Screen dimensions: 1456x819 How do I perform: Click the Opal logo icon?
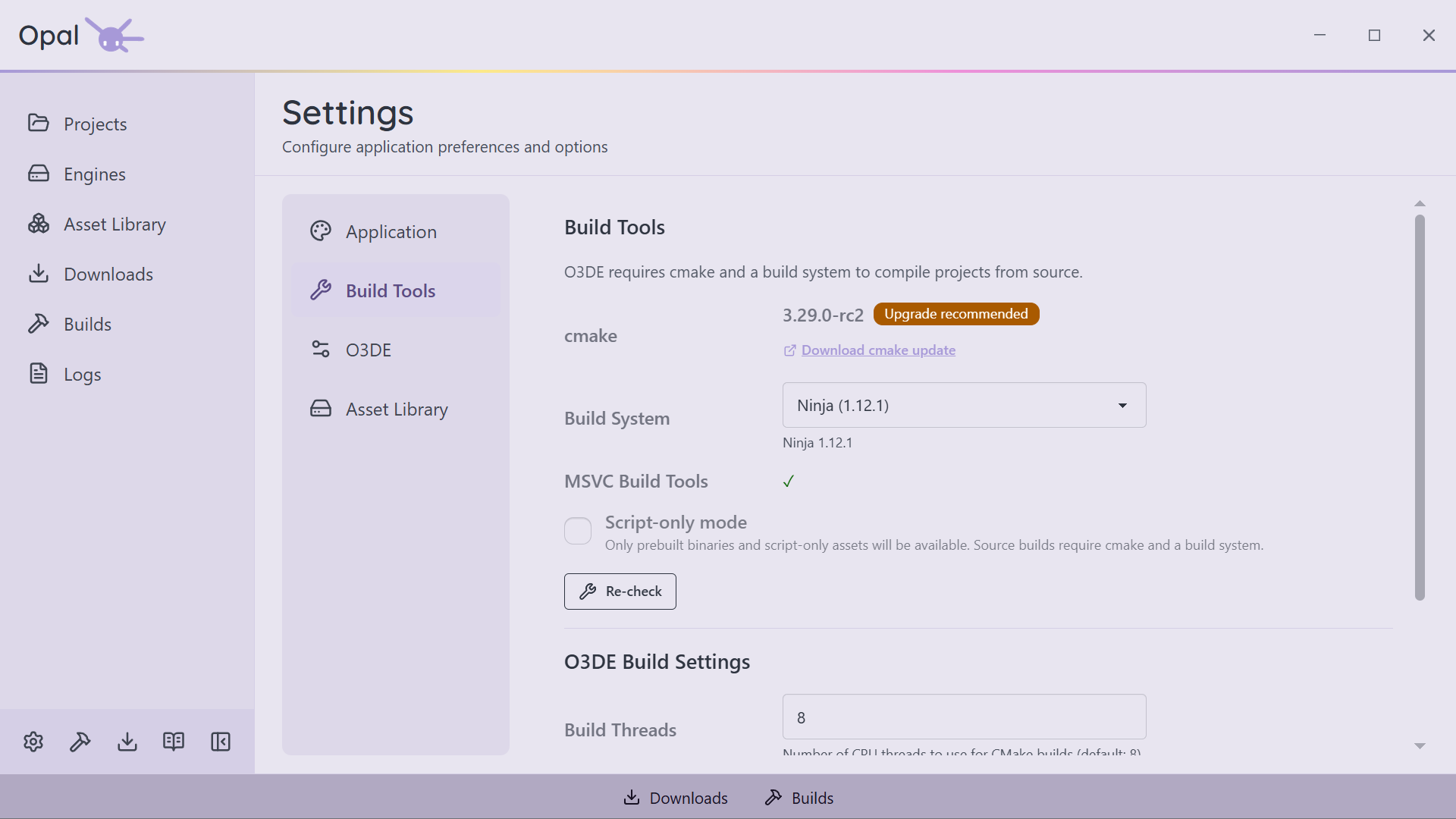click(115, 35)
